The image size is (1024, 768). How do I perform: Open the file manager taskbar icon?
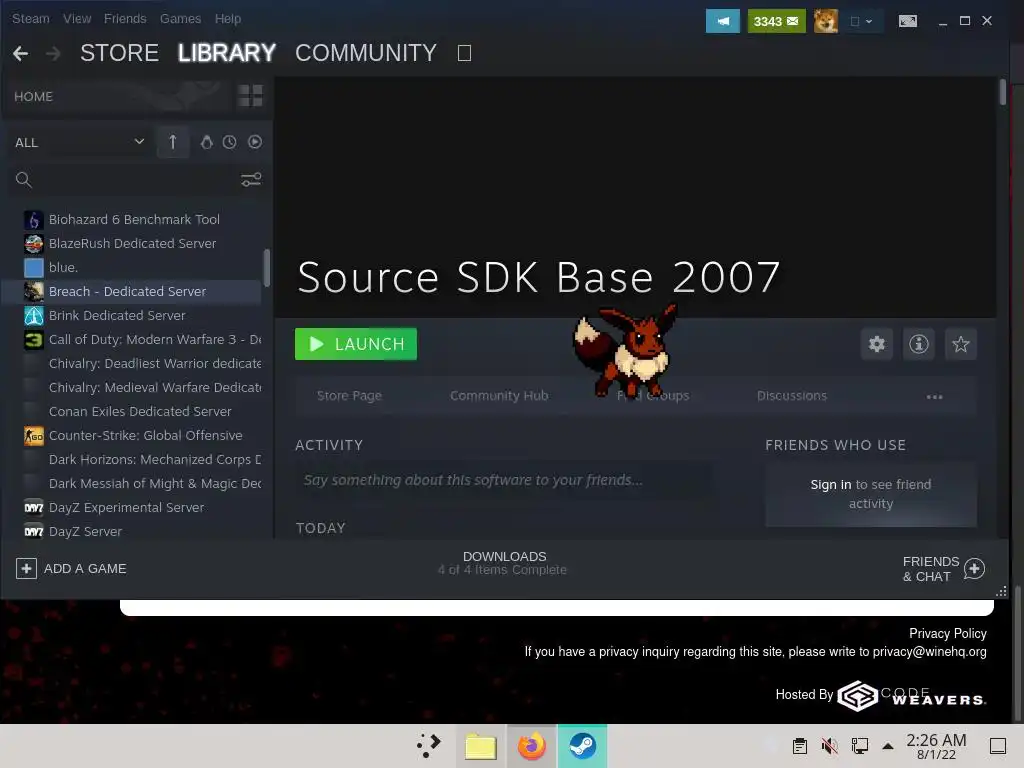(481, 746)
